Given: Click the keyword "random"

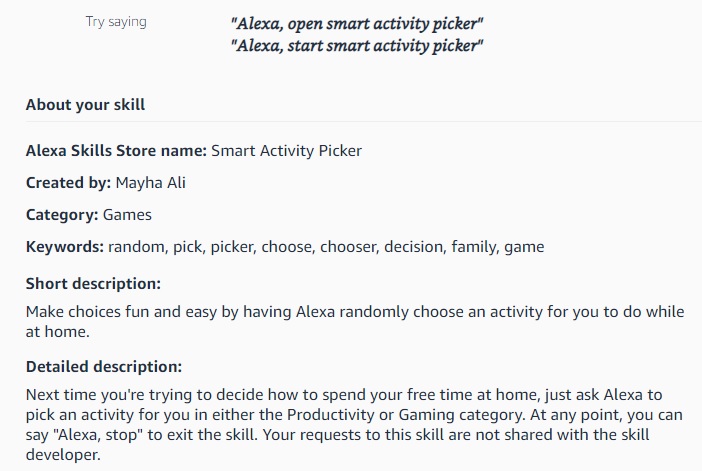Looking at the screenshot, I should coord(136,246).
